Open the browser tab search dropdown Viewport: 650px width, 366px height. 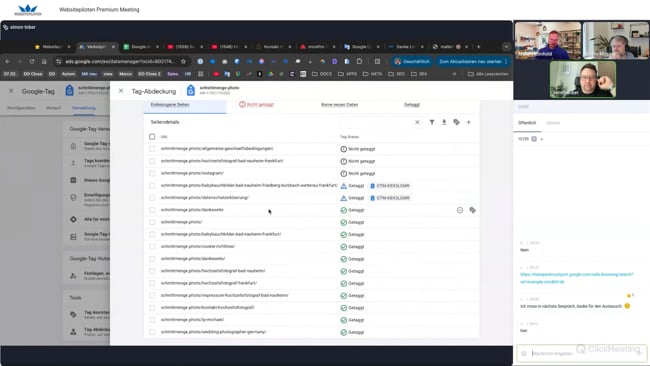coord(506,47)
